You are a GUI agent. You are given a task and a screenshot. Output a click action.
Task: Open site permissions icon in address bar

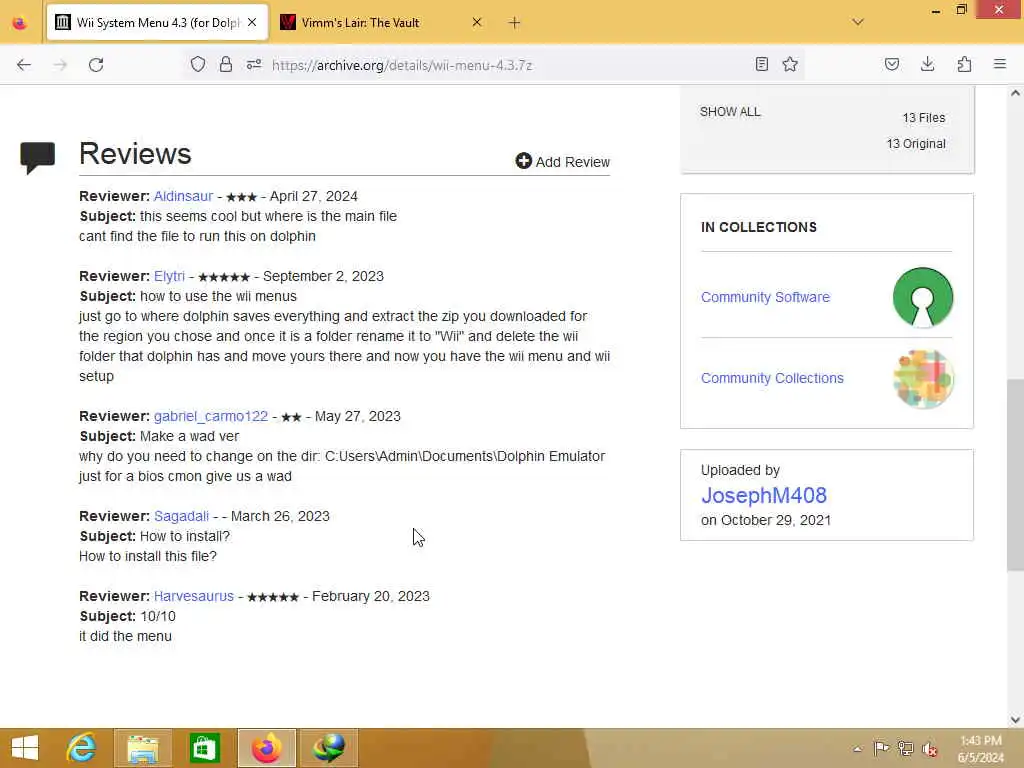tap(254, 64)
